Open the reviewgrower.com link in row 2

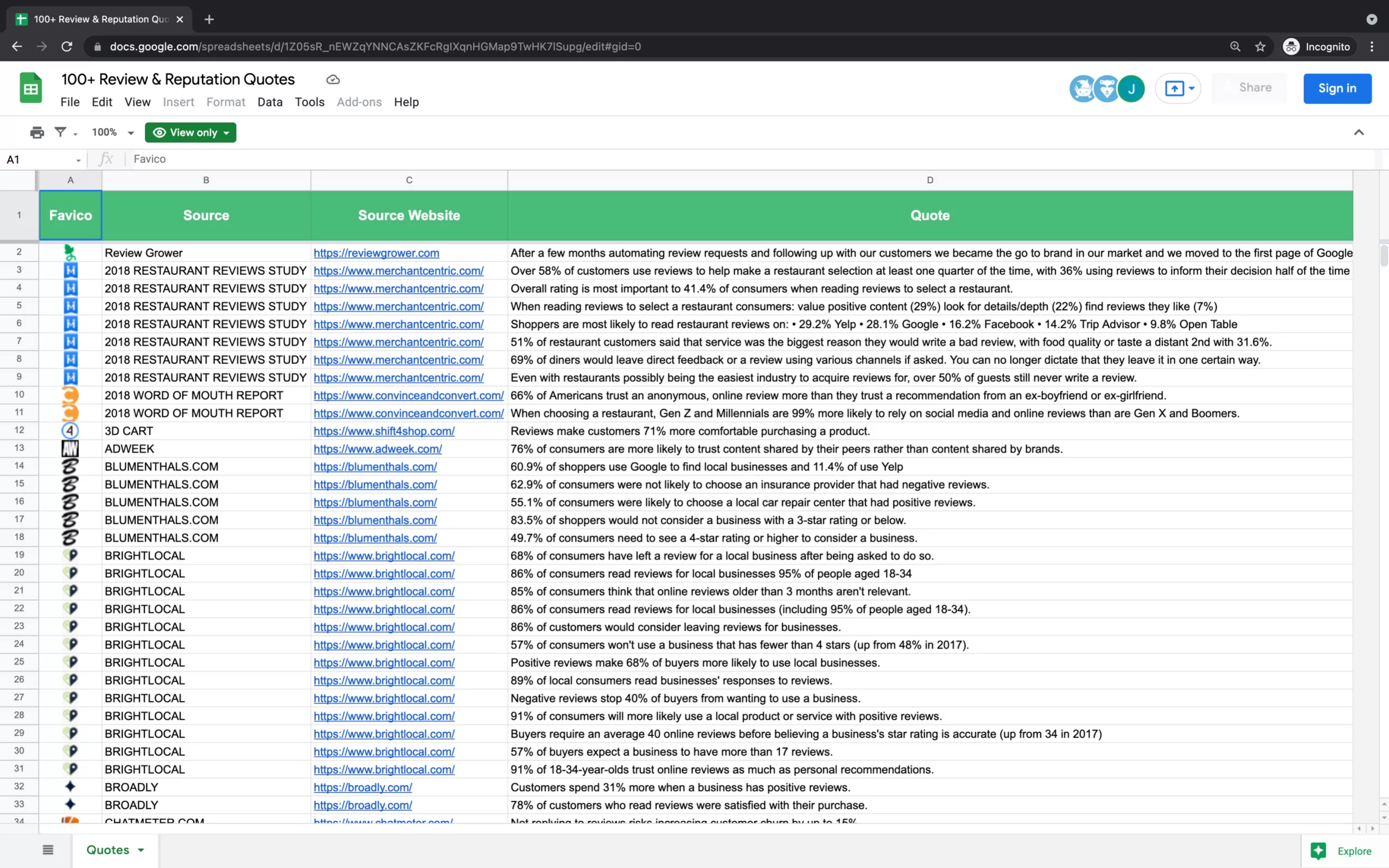point(376,253)
